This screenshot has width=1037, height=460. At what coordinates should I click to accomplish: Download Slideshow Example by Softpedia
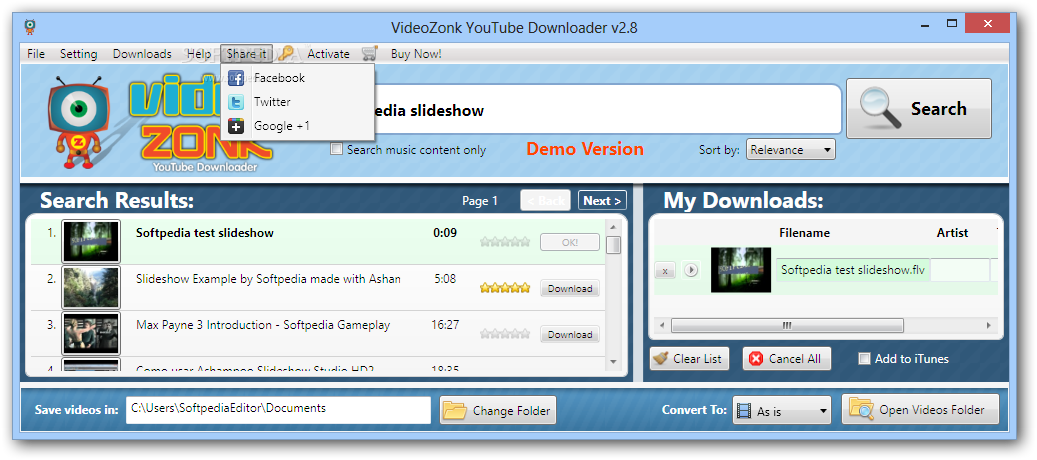point(570,288)
